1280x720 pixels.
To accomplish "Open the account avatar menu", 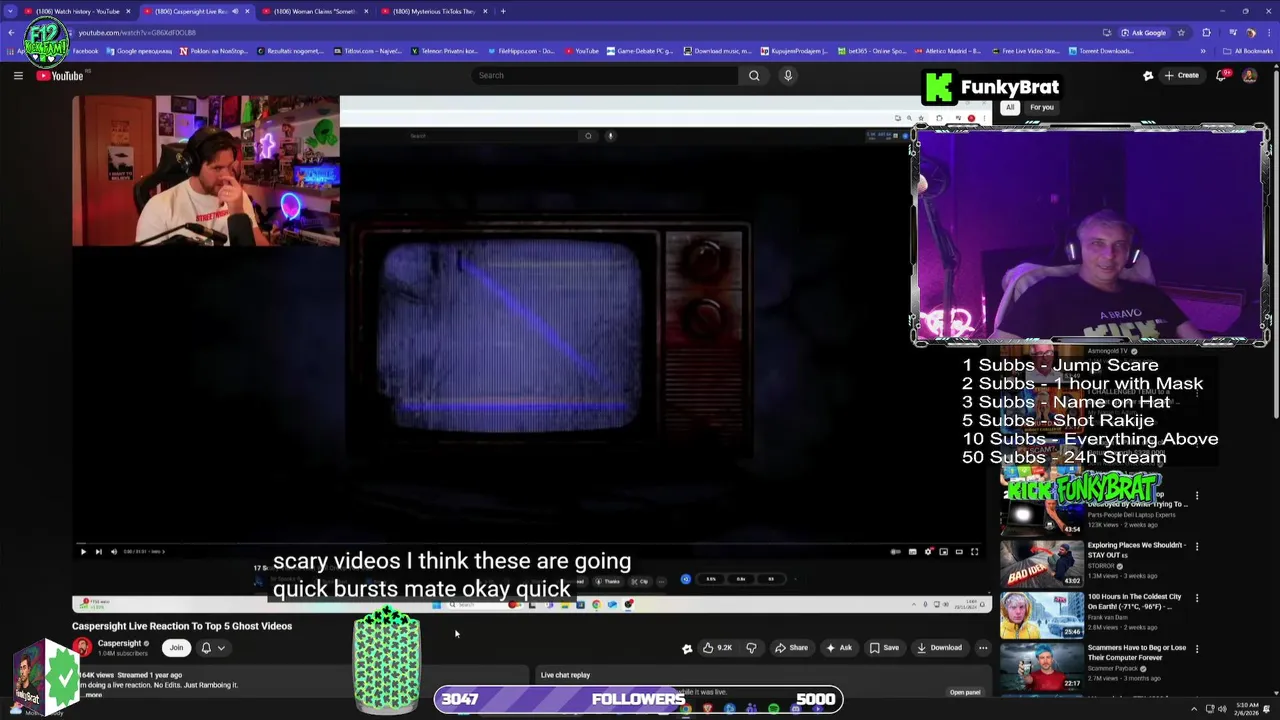I will pyautogui.click(x=1250, y=75).
